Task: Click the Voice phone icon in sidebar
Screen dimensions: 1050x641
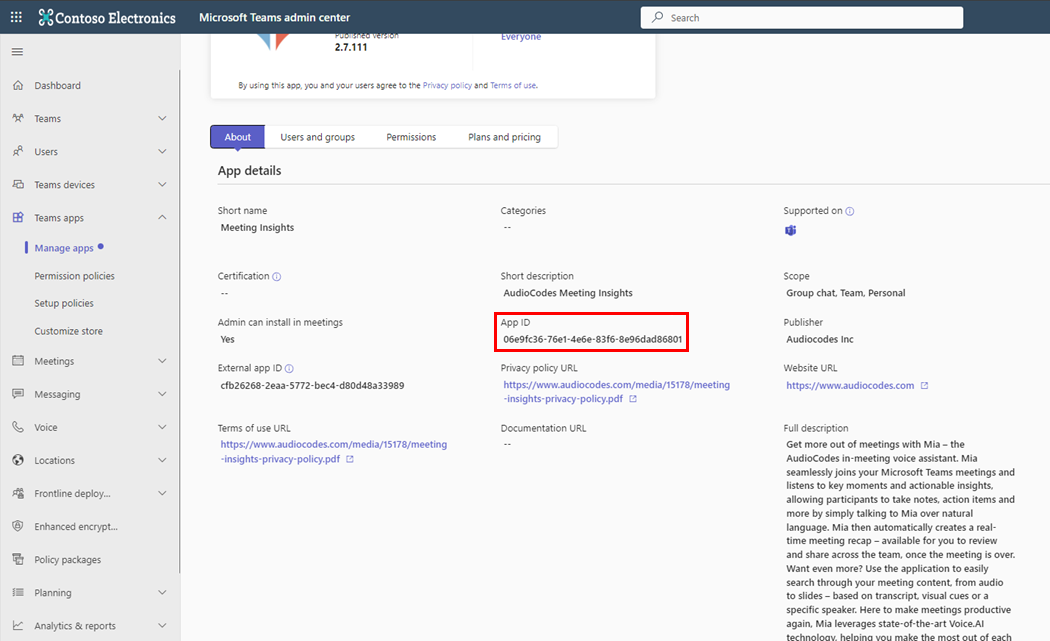Action: (x=18, y=427)
